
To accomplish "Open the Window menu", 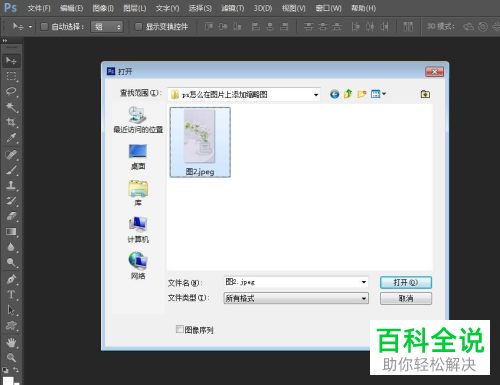I will point(328,8).
